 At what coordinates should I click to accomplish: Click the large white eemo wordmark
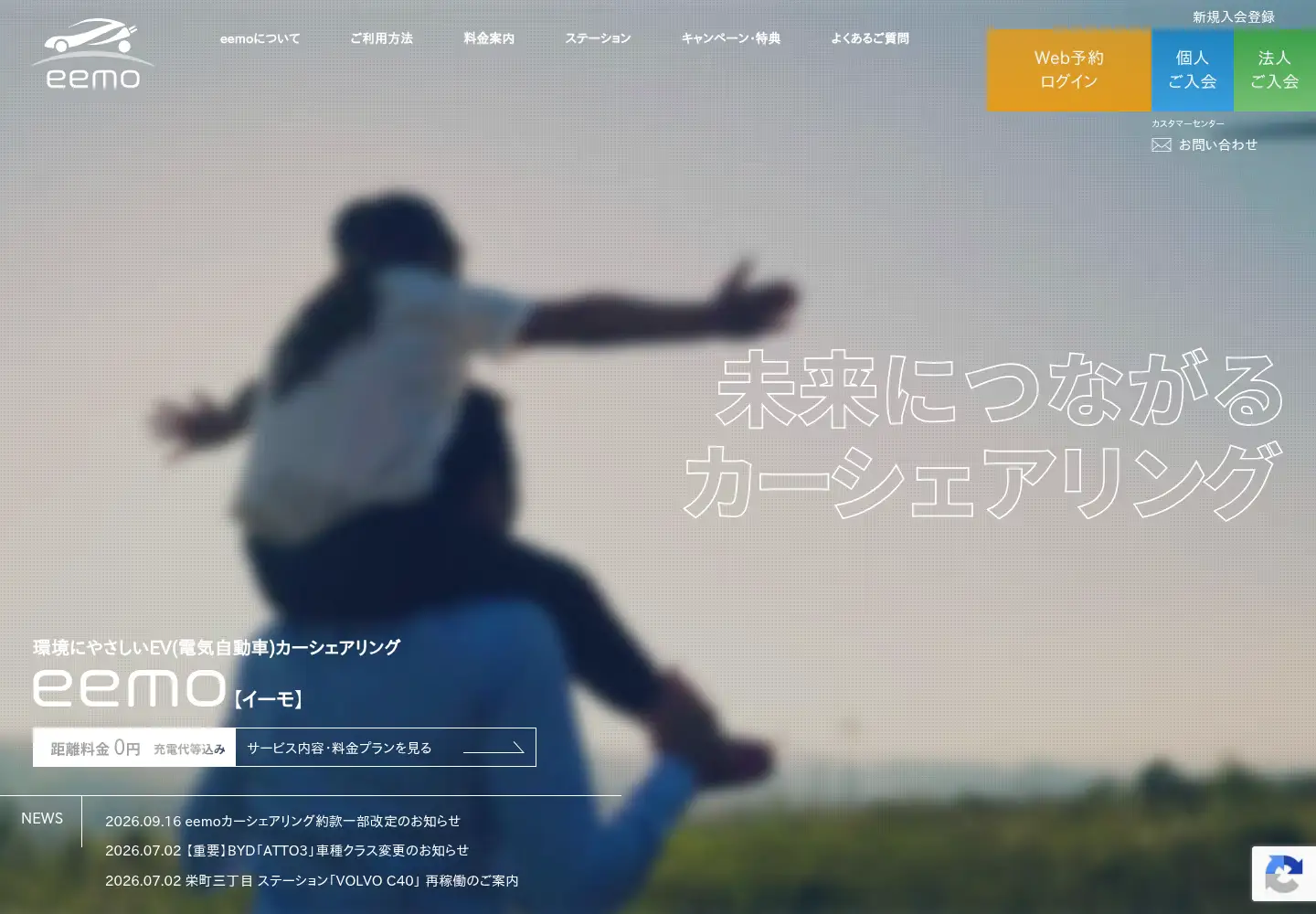coord(129,688)
